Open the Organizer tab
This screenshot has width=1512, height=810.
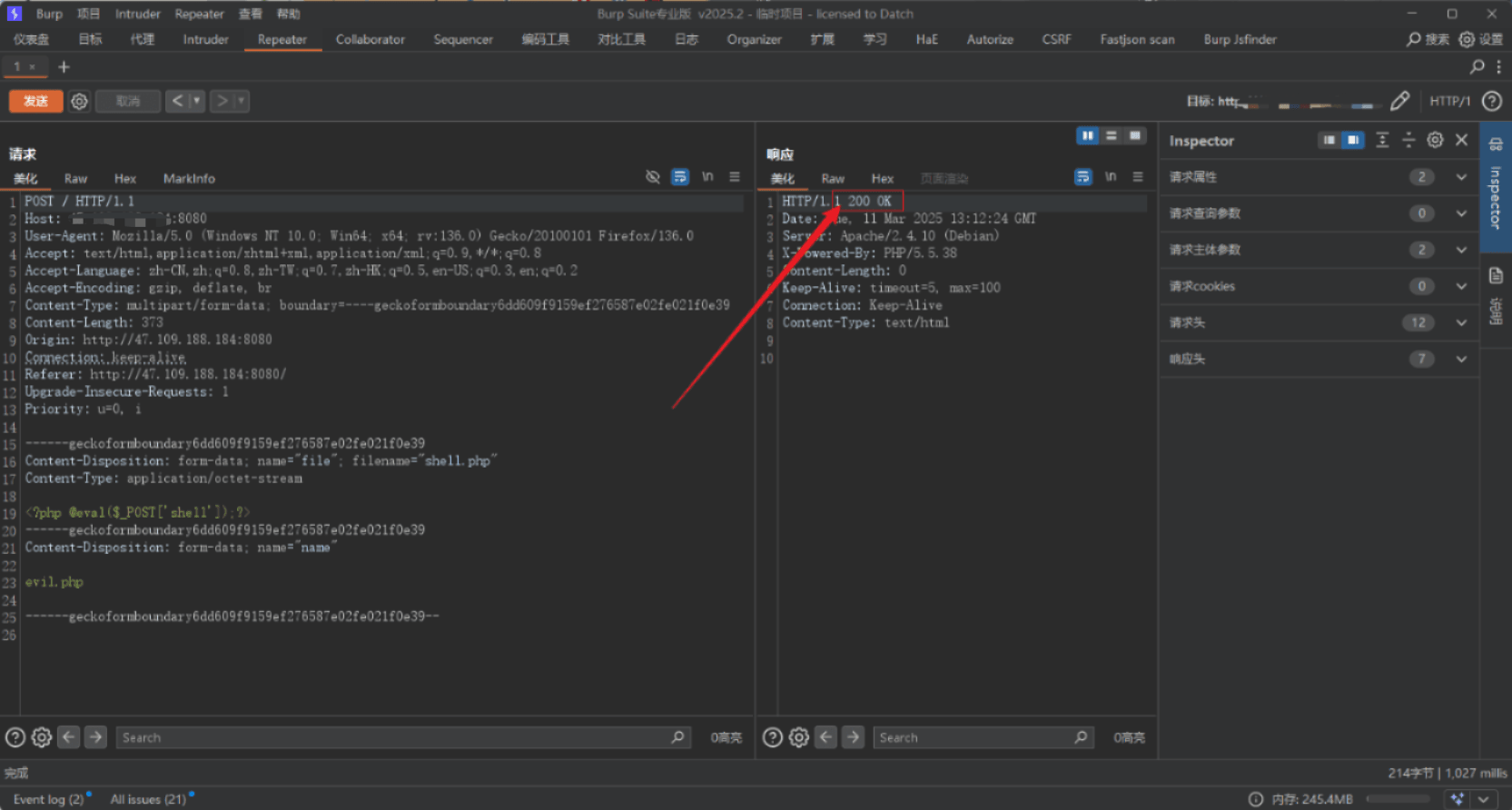[x=754, y=39]
